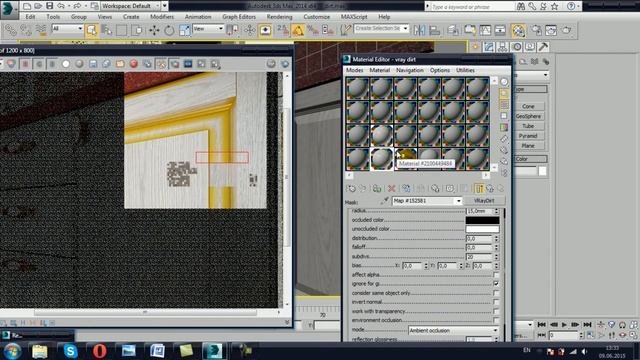Enable the environment occlusion checkbox
This screenshot has height=360, width=640.
(496, 320)
